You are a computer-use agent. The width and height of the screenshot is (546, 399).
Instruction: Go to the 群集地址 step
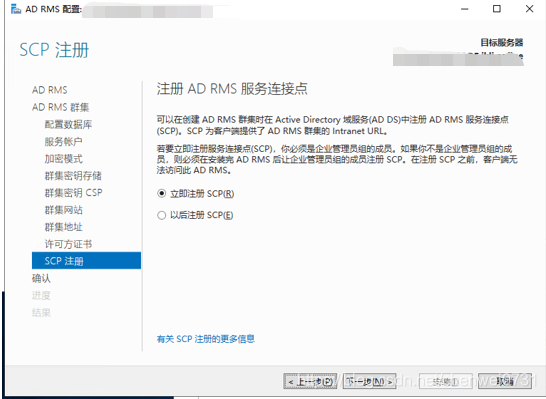click(x=63, y=227)
